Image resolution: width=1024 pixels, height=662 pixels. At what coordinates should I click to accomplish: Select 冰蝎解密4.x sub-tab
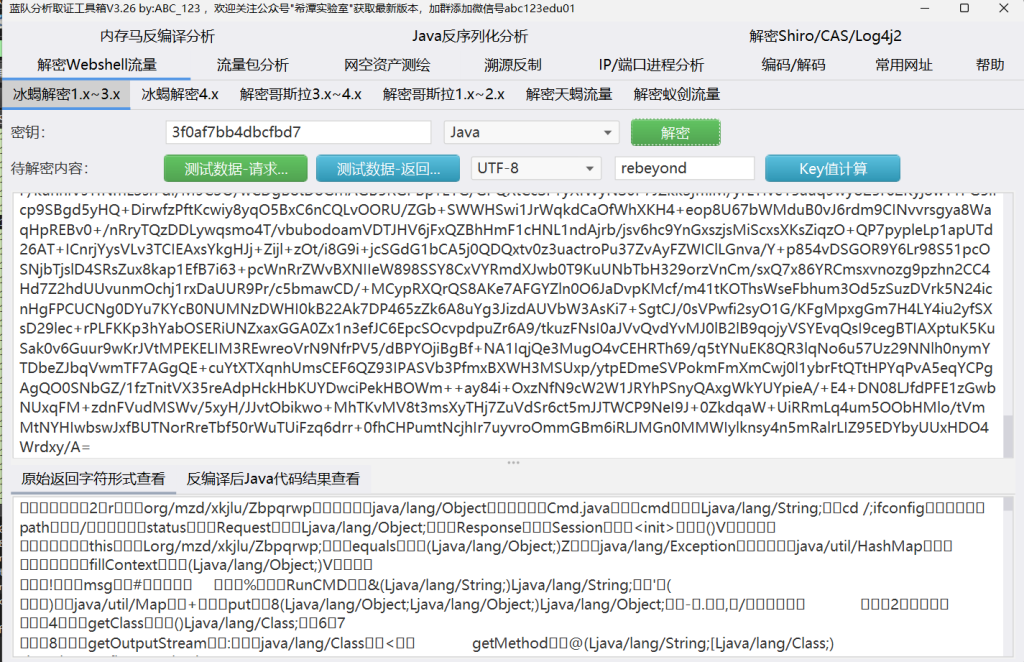tap(180, 95)
